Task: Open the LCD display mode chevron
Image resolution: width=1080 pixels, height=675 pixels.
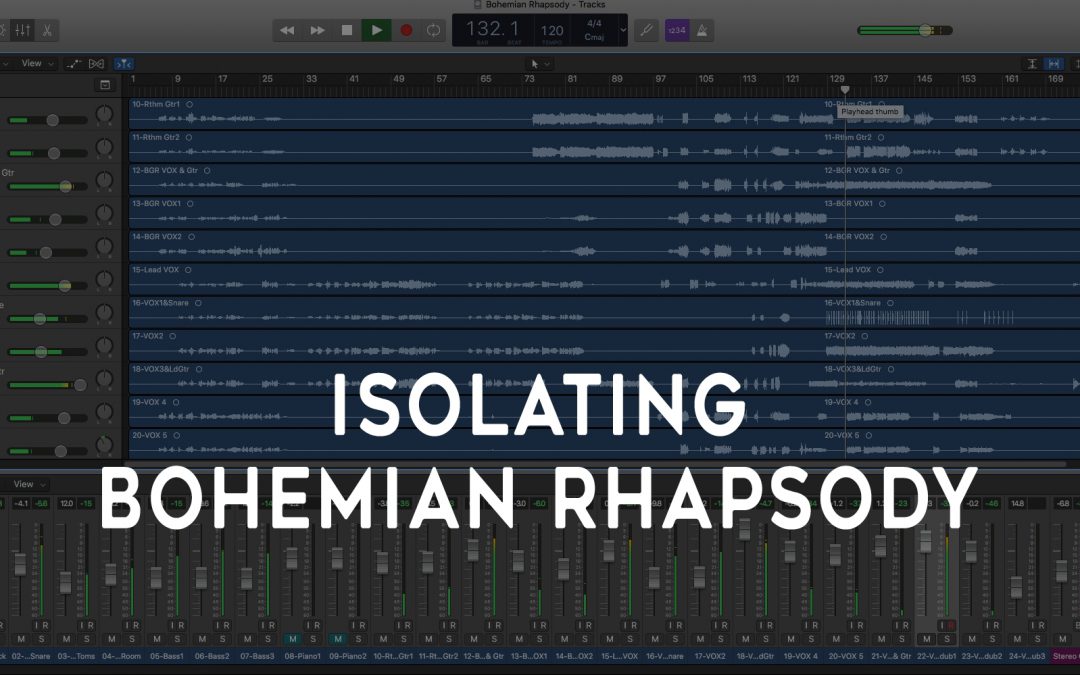Action: [x=623, y=30]
